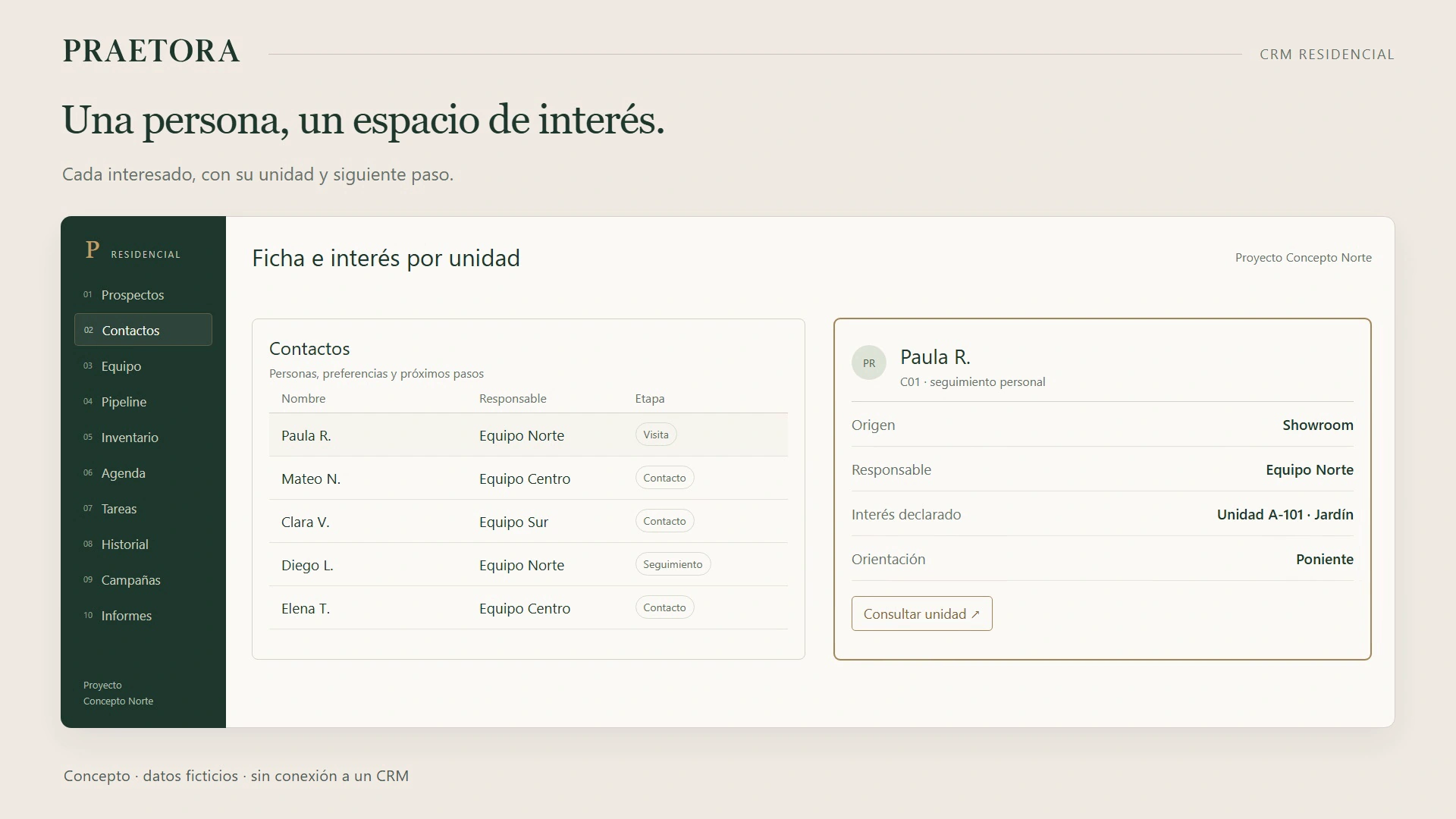
Task: Select the Contactos sidebar item
Action: pyautogui.click(x=143, y=330)
